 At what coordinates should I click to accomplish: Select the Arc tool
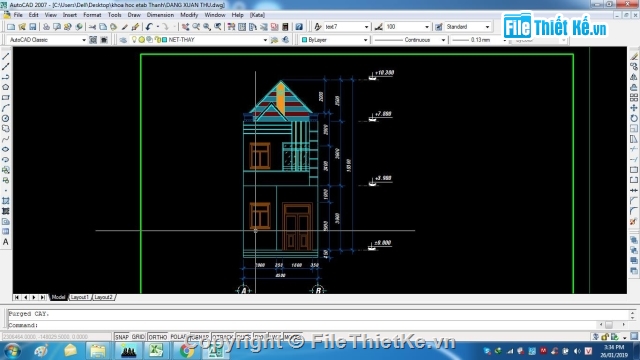click(x=6, y=108)
